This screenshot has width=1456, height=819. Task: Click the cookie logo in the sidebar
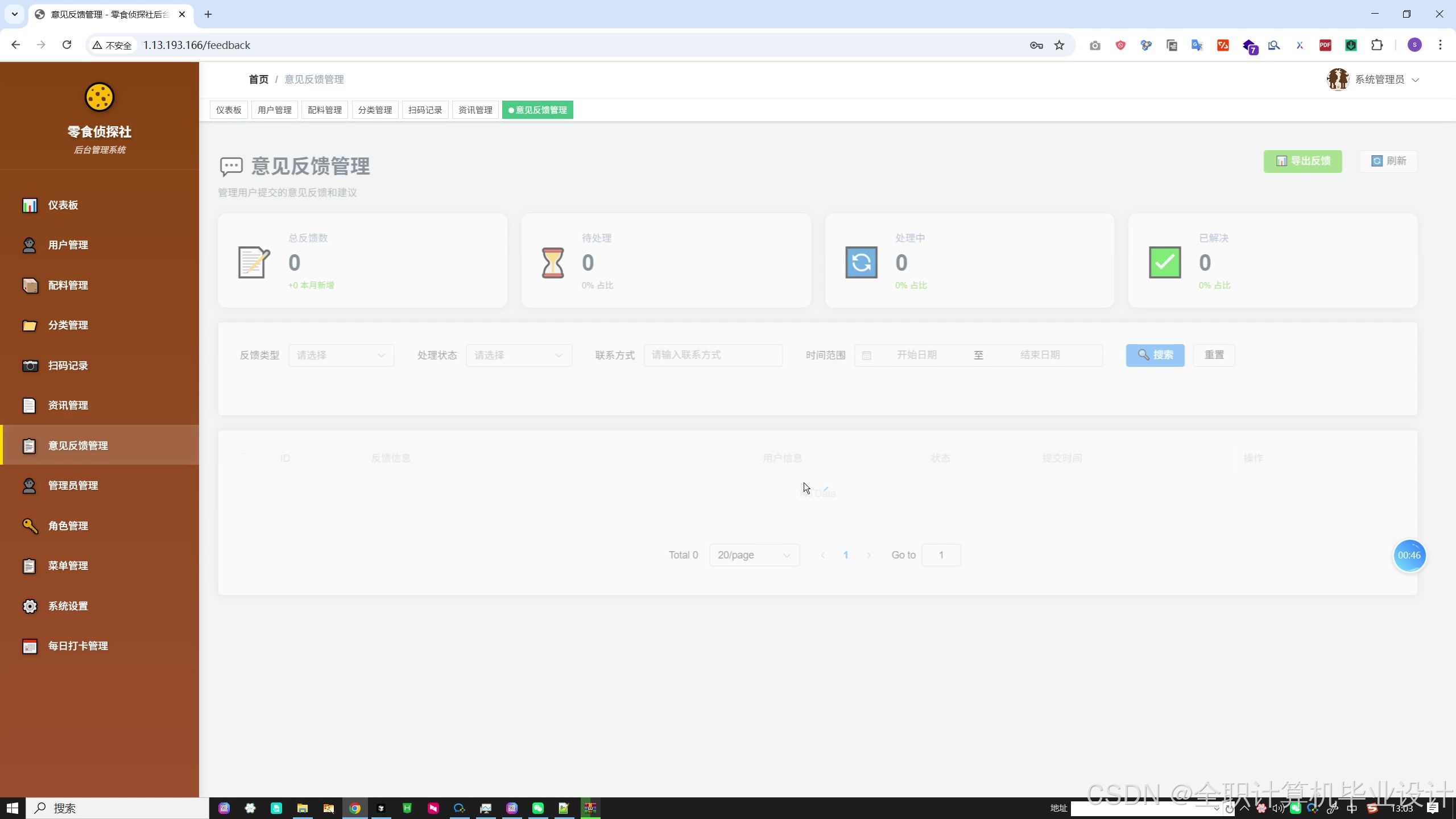click(100, 97)
